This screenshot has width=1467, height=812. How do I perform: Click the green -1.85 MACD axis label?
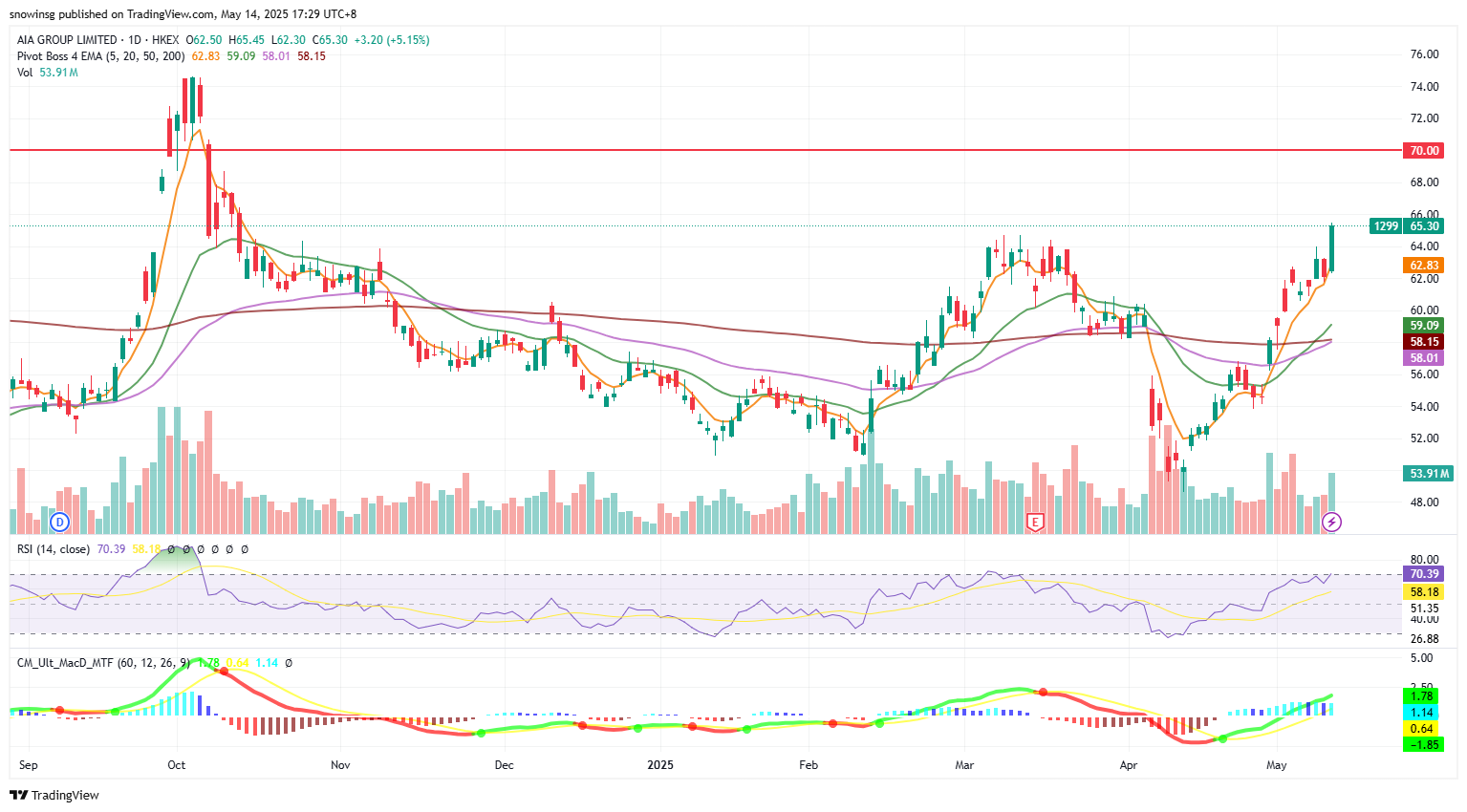click(1422, 745)
